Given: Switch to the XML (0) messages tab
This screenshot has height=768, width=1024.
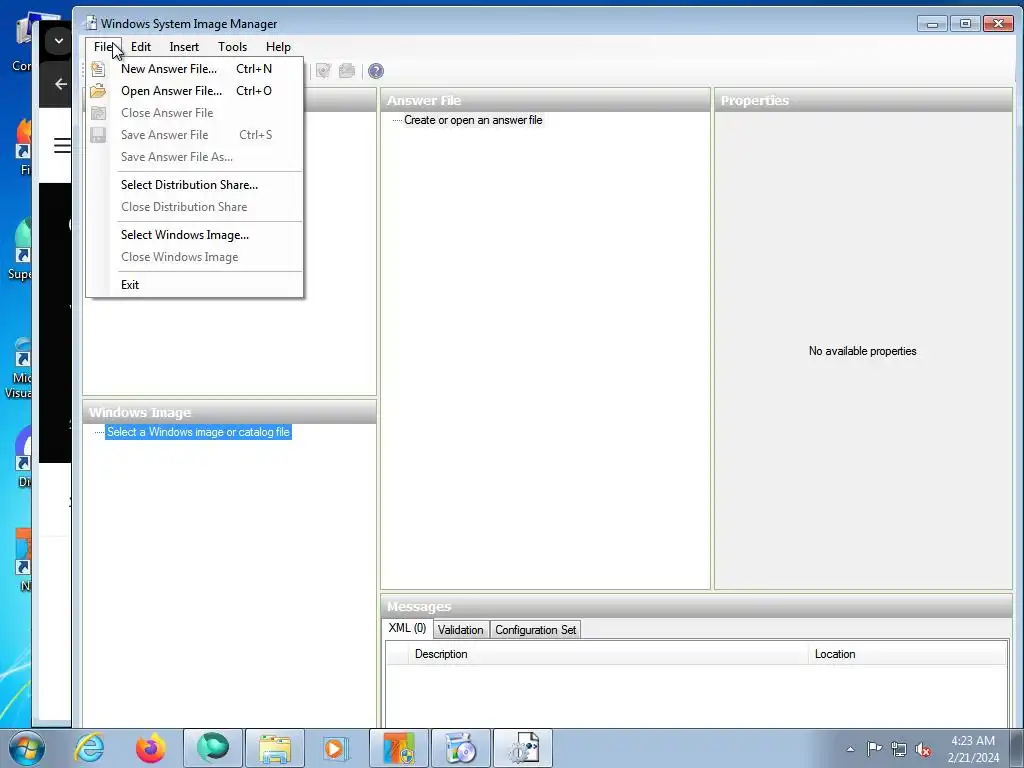Looking at the screenshot, I should point(407,628).
